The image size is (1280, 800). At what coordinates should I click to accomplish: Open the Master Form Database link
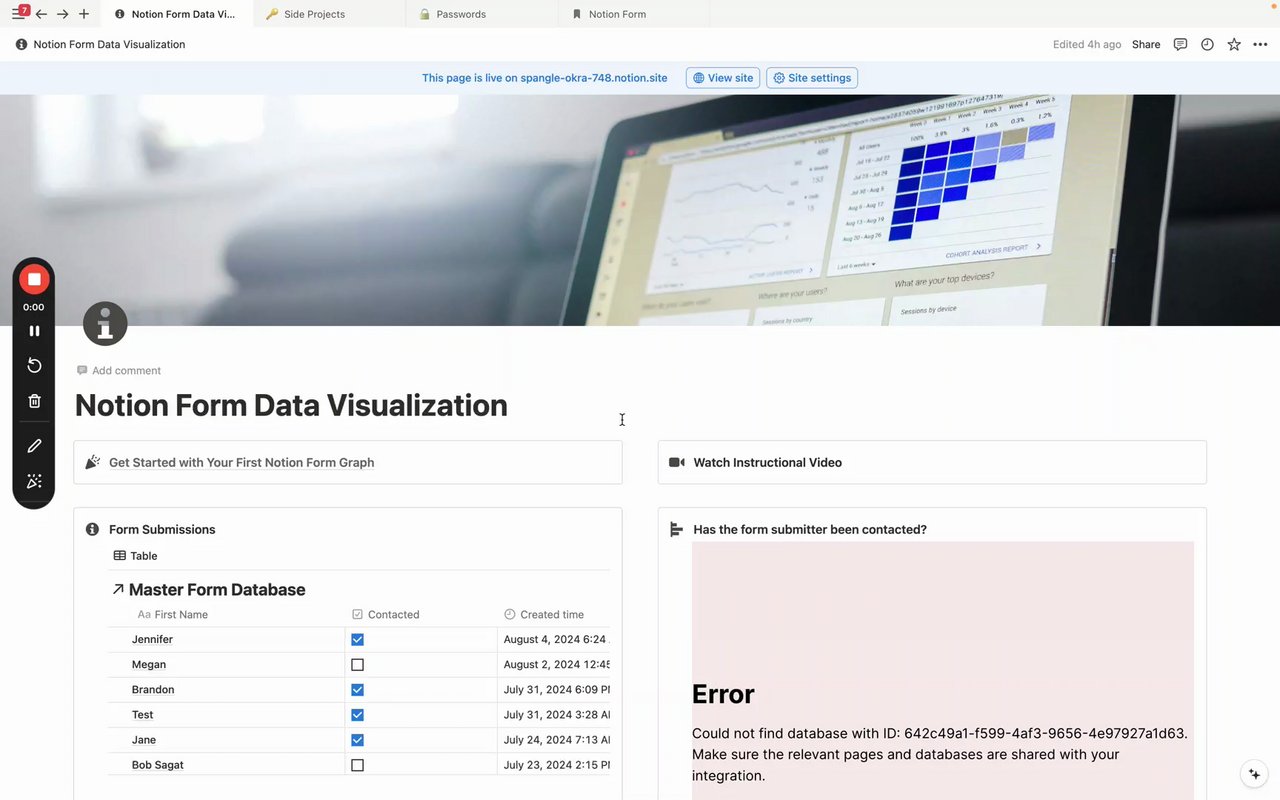pyautogui.click(x=217, y=590)
